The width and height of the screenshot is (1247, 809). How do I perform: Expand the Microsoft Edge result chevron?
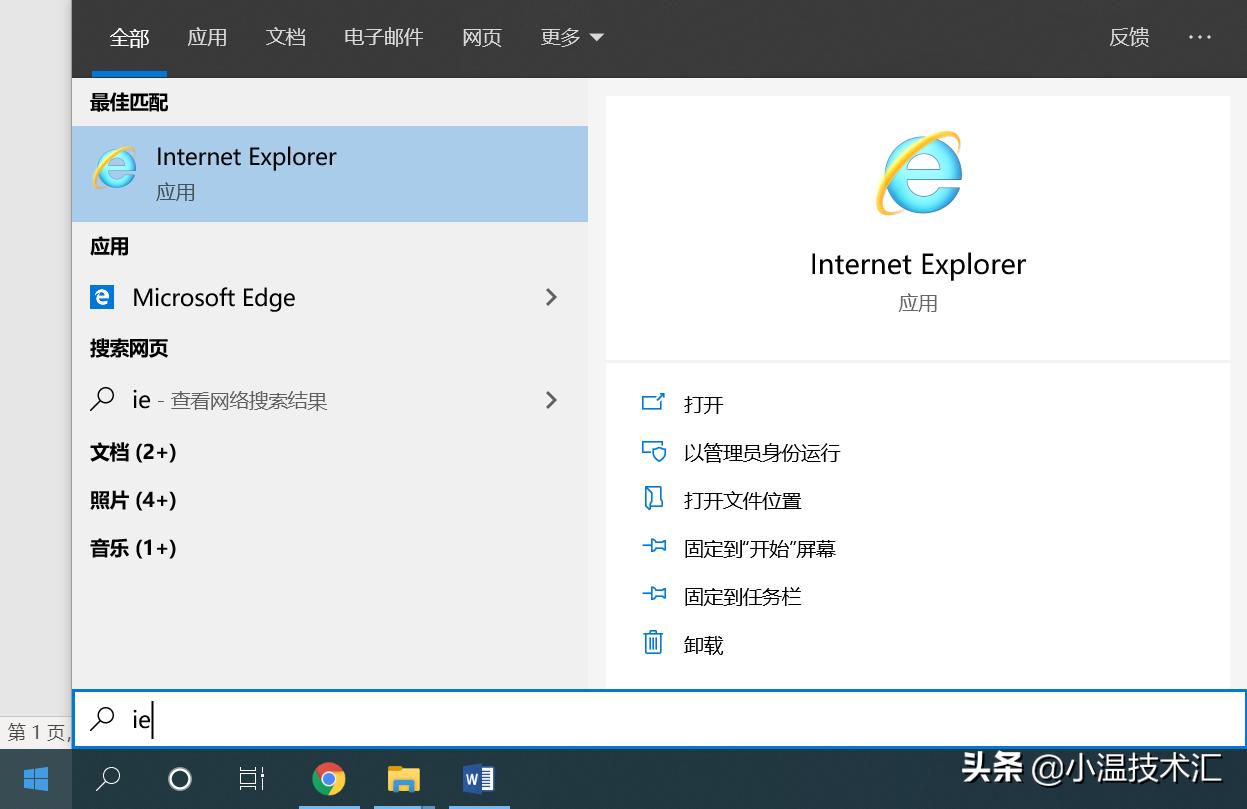(551, 297)
